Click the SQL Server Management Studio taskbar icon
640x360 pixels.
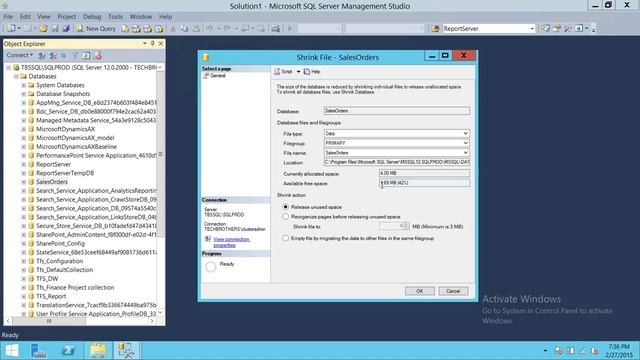pyautogui.click(x=126, y=351)
